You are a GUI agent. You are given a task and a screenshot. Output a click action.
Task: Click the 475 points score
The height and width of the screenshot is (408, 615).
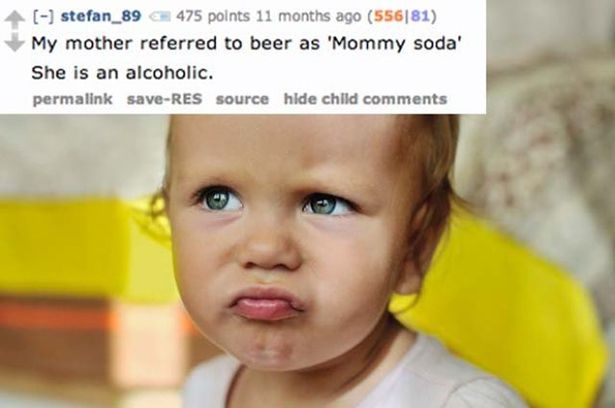[213, 16]
